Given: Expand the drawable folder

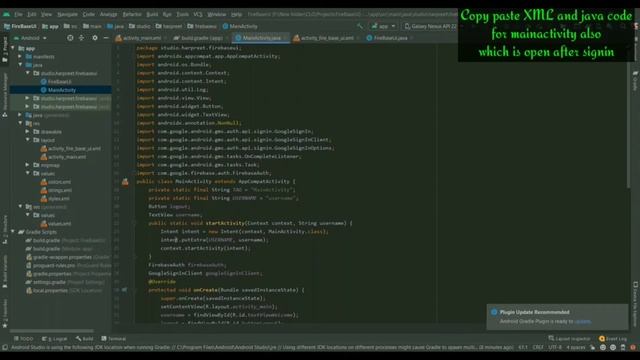Looking at the screenshot, I should click(x=27, y=132).
